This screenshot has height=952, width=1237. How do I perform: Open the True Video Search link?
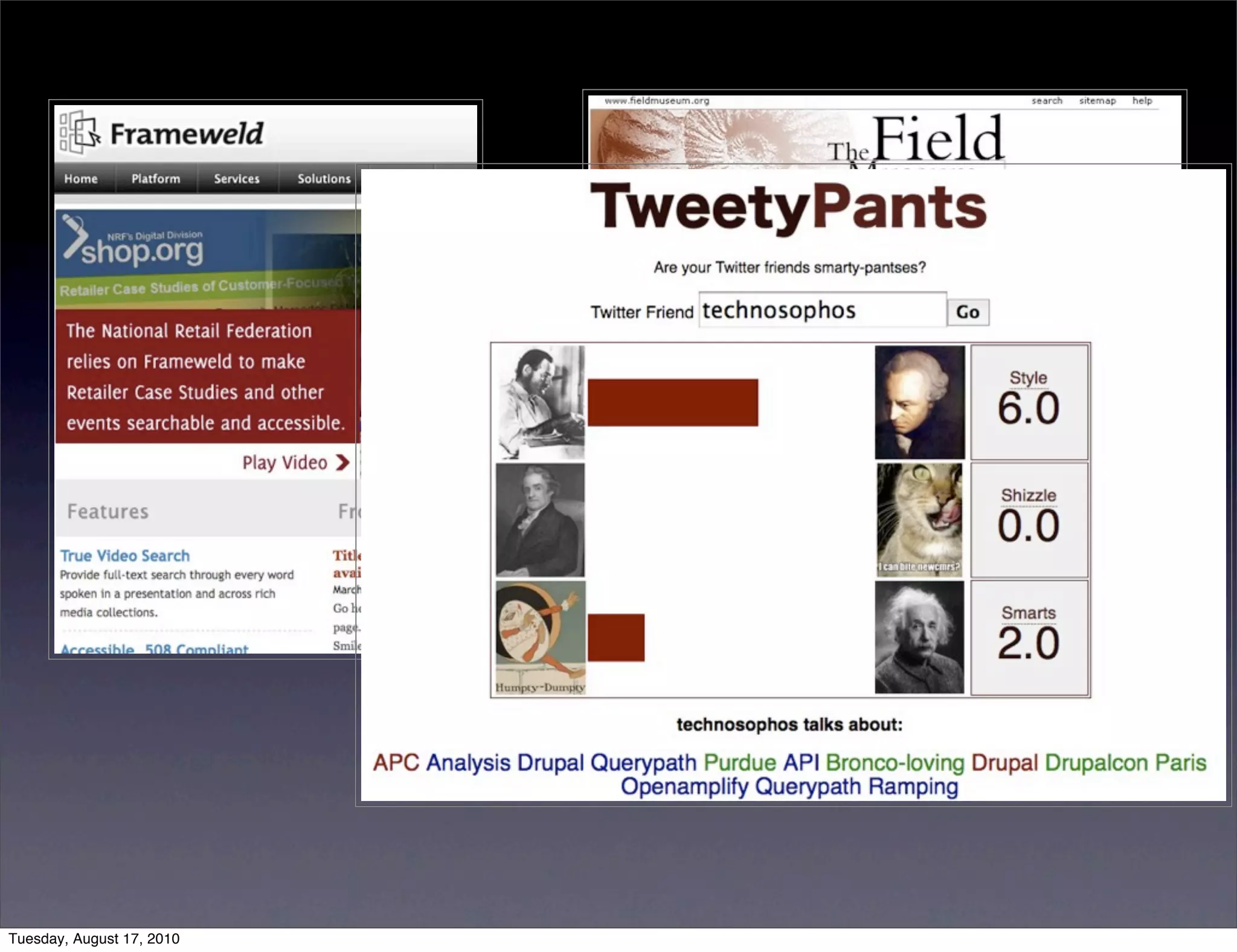pyautogui.click(x=124, y=556)
